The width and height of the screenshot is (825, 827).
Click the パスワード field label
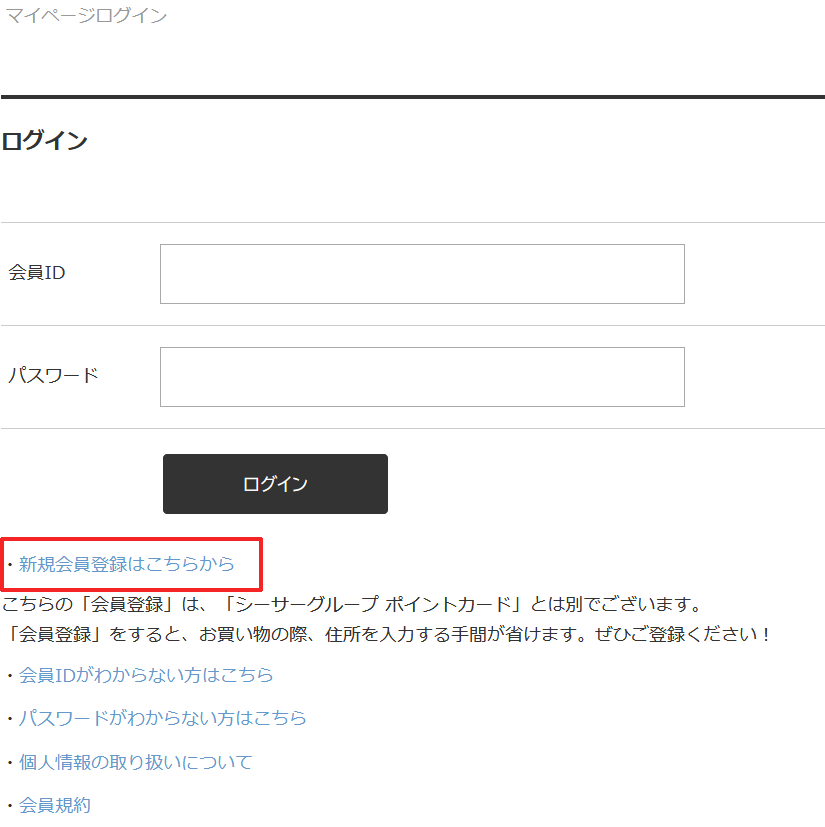pyautogui.click(x=53, y=376)
